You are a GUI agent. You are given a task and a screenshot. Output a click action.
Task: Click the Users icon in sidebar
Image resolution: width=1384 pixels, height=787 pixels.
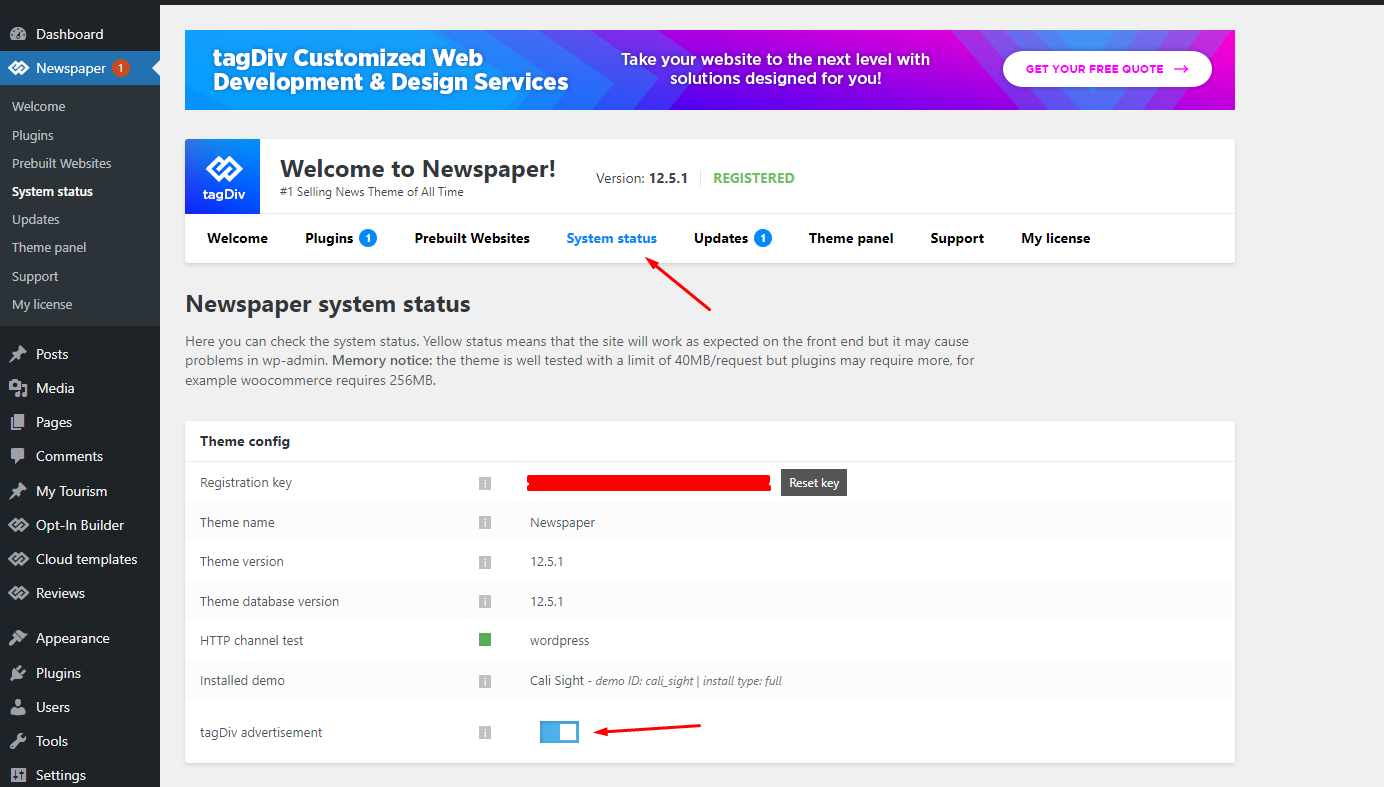tap(18, 707)
